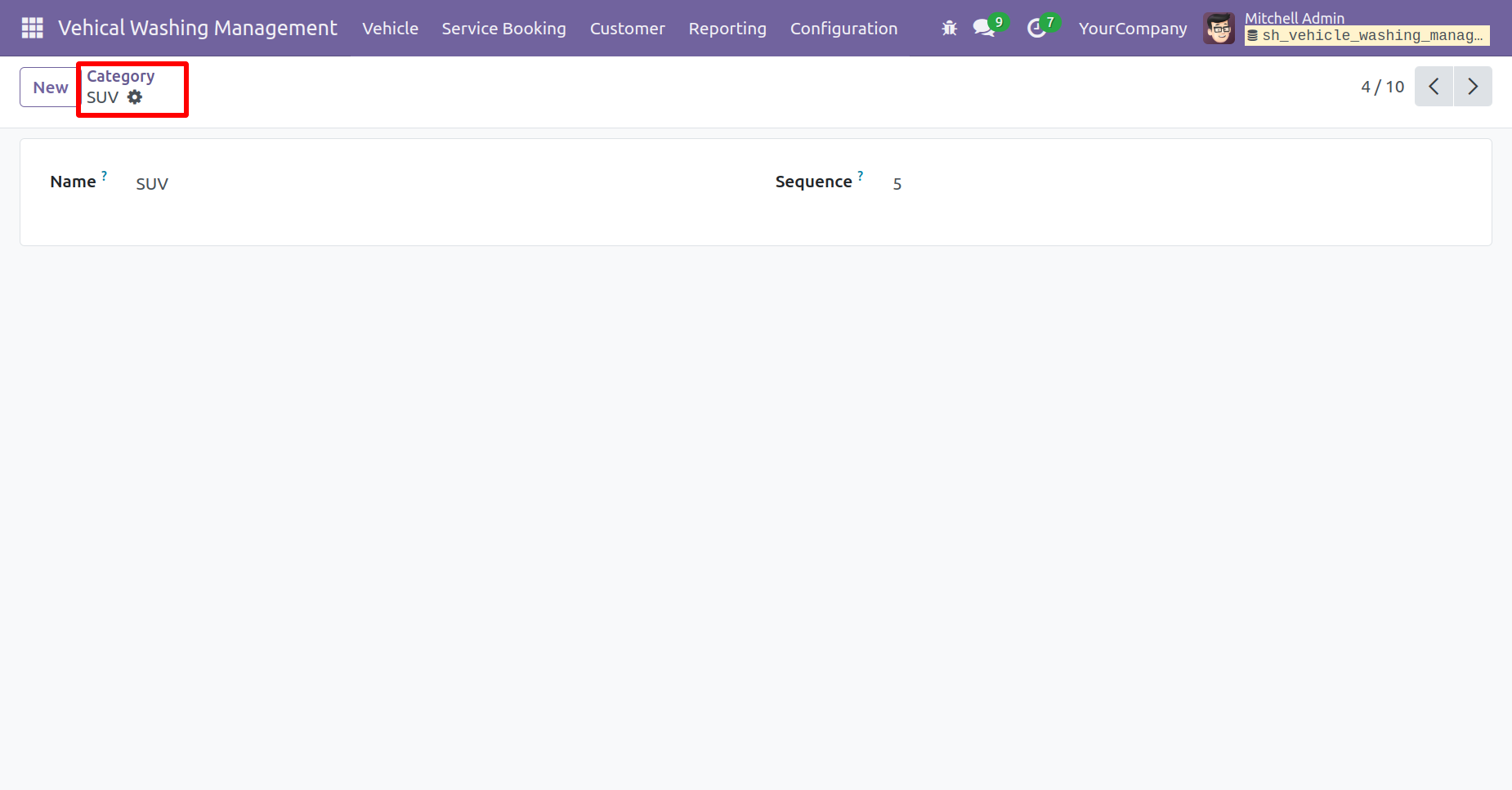Viewport: 1512px width, 790px height.
Task: Open the apps grid home menu
Action: pos(32,28)
